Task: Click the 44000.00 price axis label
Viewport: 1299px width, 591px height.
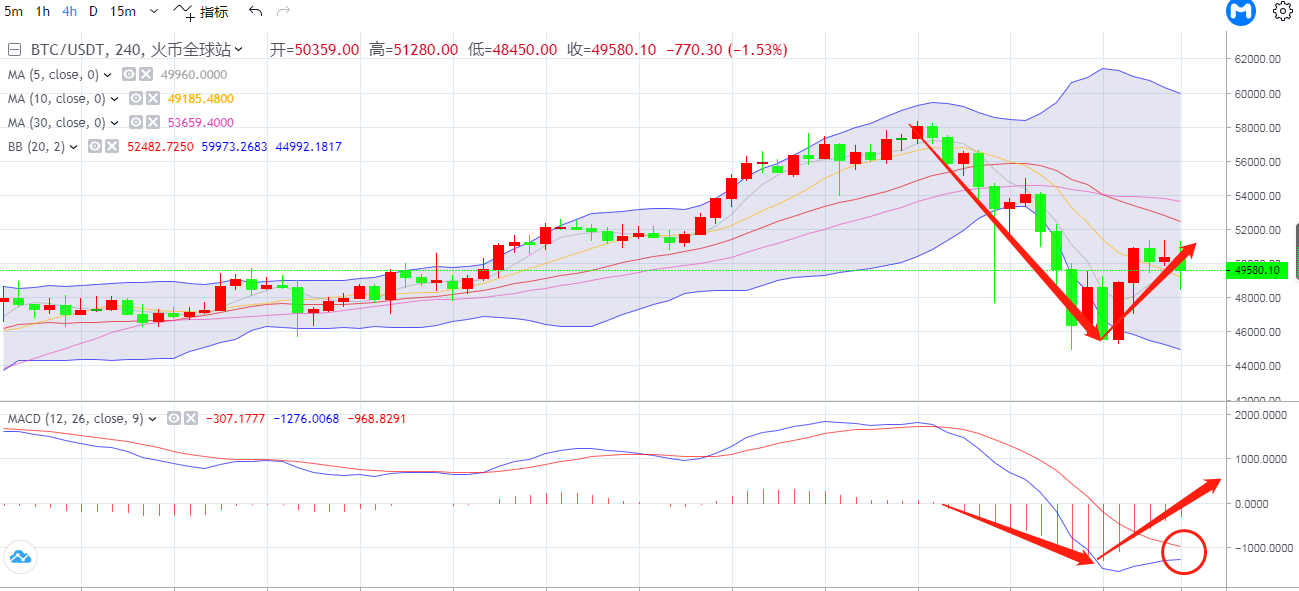Action: pyautogui.click(x=1258, y=366)
